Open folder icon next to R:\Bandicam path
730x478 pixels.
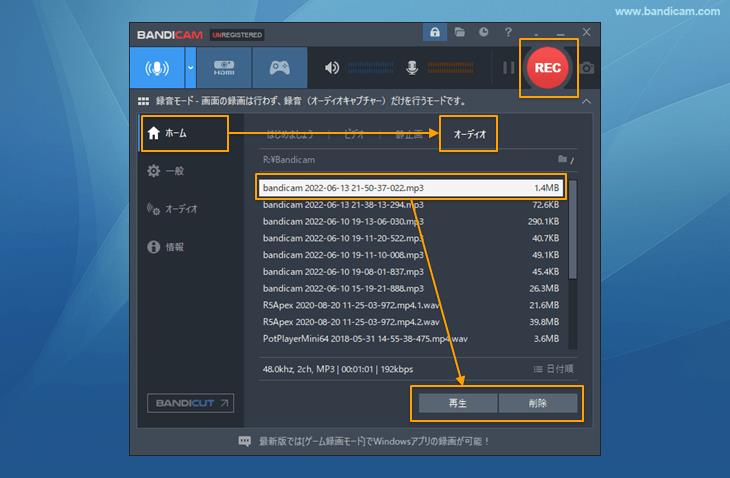(x=562, y=159)
